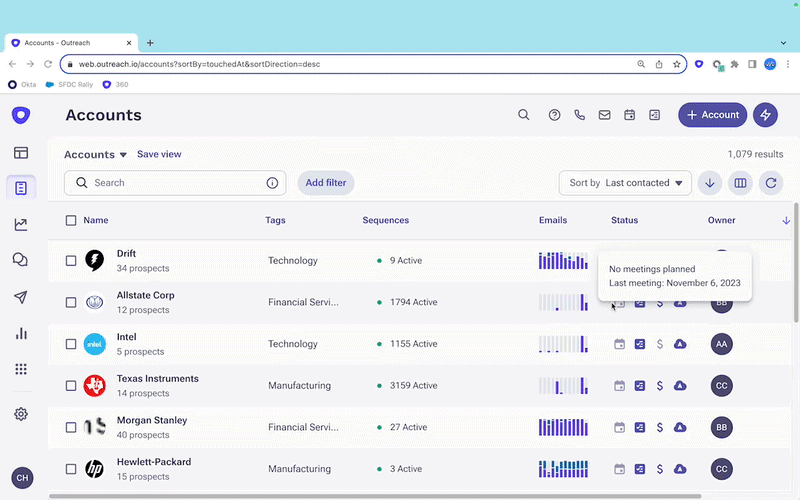Image resolution: width=800 pixels, height=500 pixels.
Task: Open the Sort by Last contacted dropdown
Action: coord(625,183)
